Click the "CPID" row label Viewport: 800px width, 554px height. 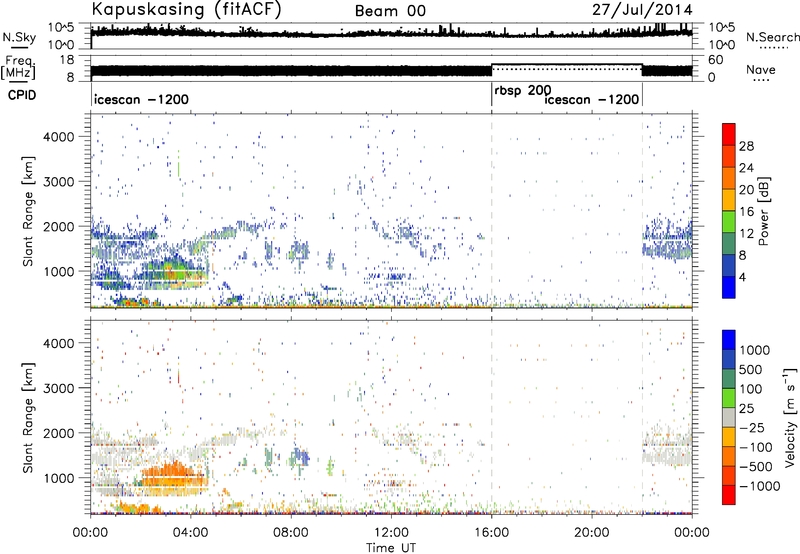click(x=22, y=95)
